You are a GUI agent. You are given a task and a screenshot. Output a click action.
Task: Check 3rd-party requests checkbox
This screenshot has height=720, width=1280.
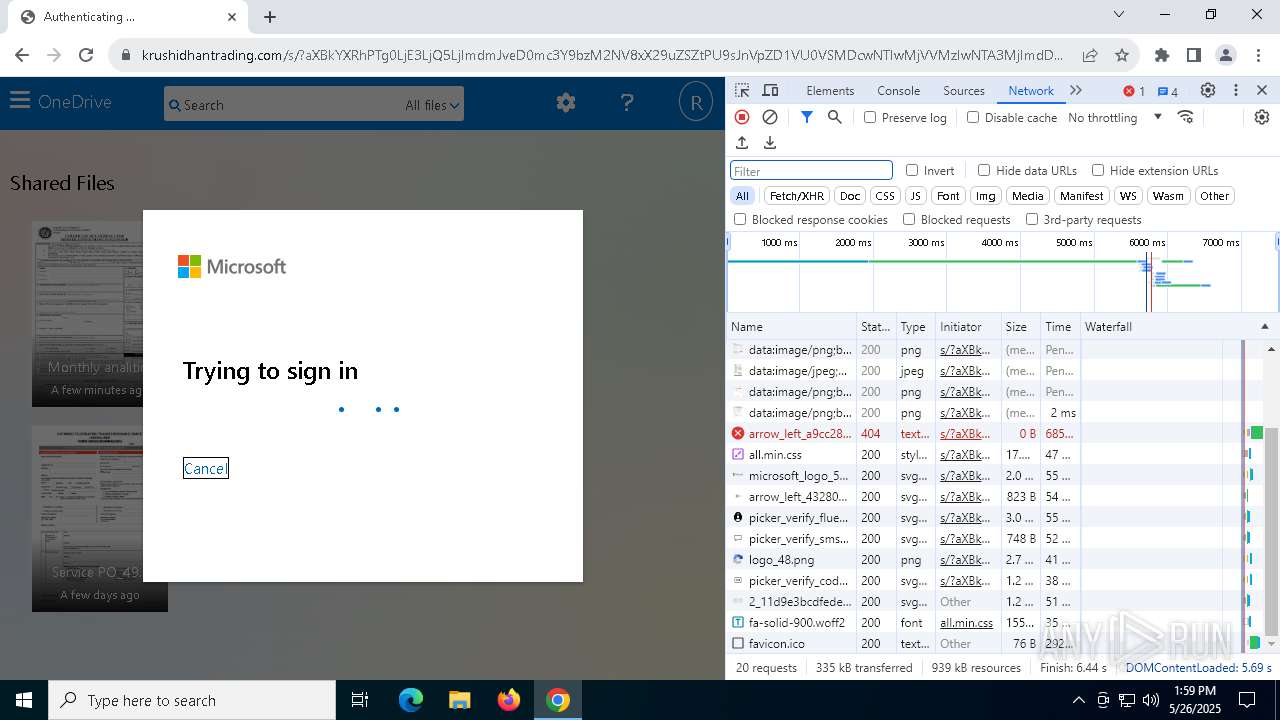click(1032, 219)
